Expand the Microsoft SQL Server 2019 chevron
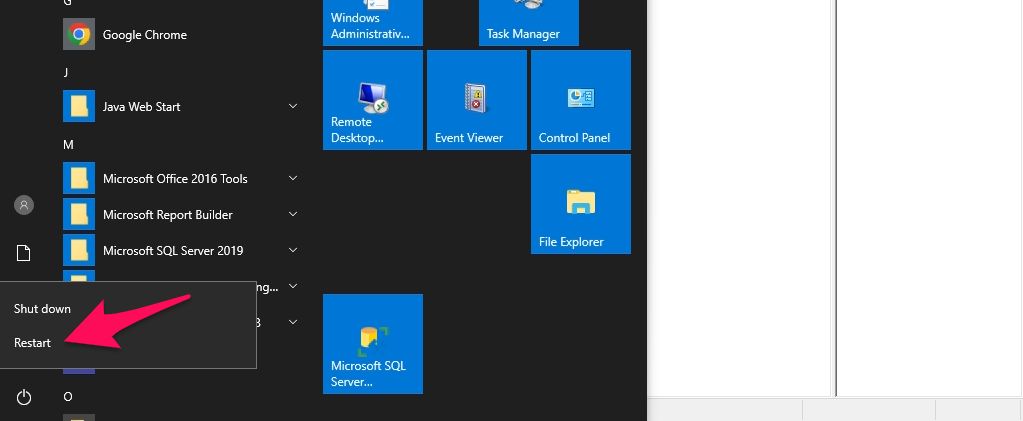The image size is (1023, 421). tap(293, 250)
